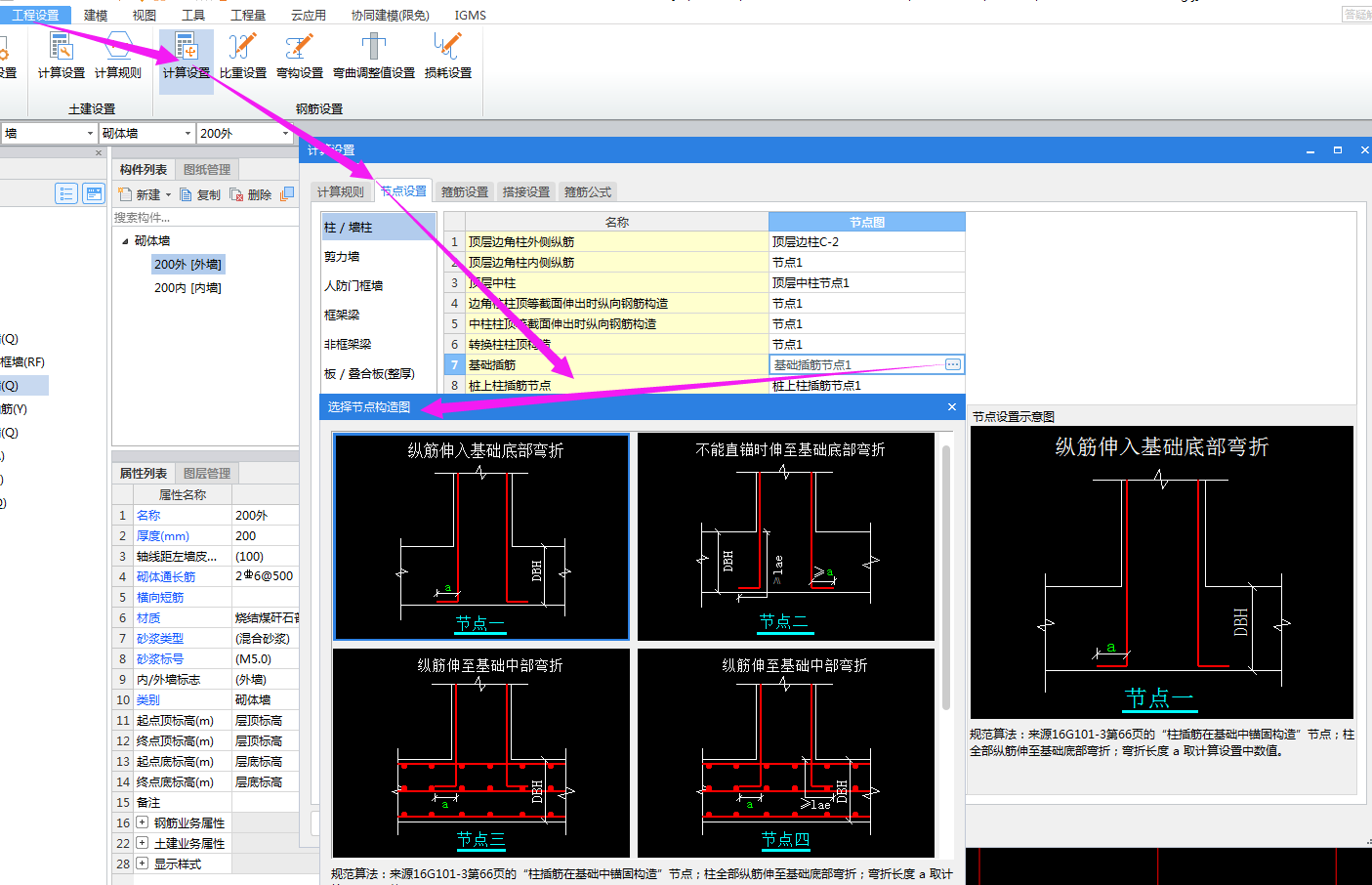Close the 选择节点构造图 popup
Viewport: 1372px width, 885px height.
point(952,406)
